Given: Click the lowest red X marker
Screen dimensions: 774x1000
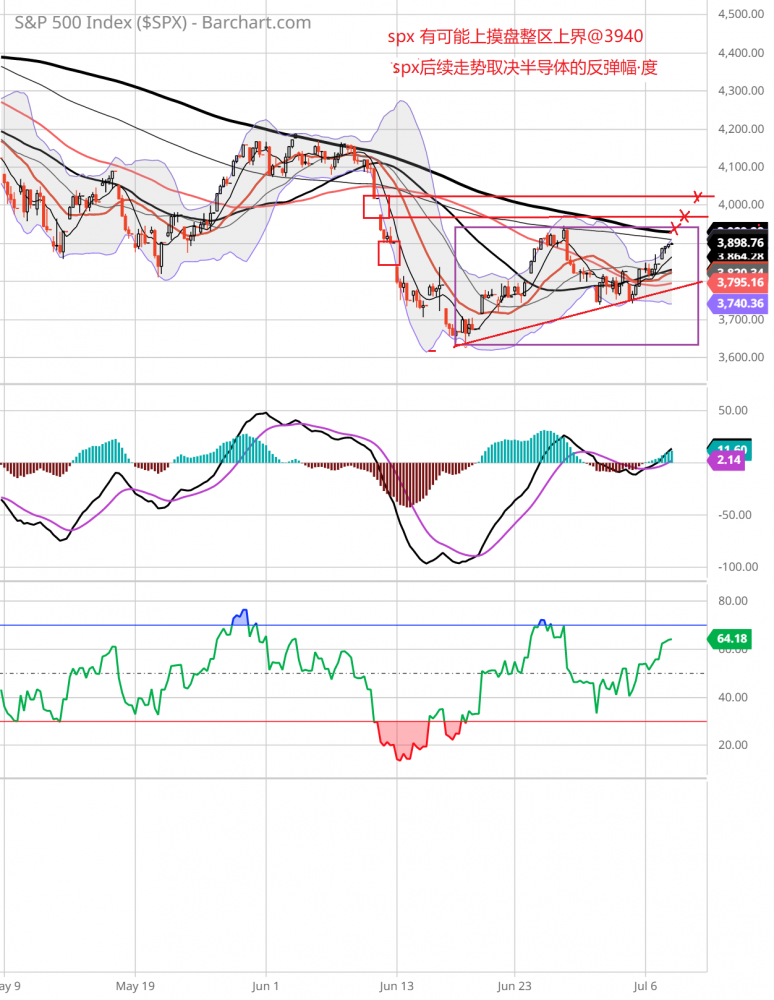Looking at the screenshot, I should coord(675,230).
